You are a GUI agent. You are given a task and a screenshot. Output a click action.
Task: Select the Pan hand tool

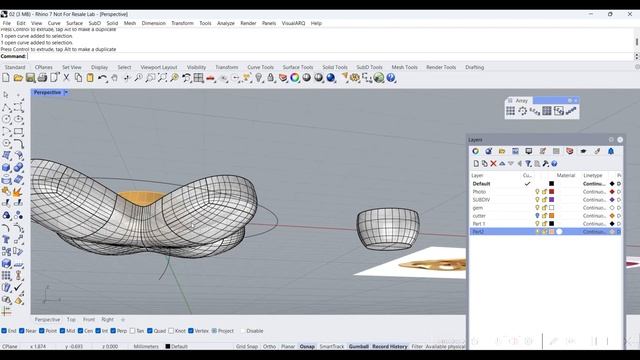tap(115, 78)
